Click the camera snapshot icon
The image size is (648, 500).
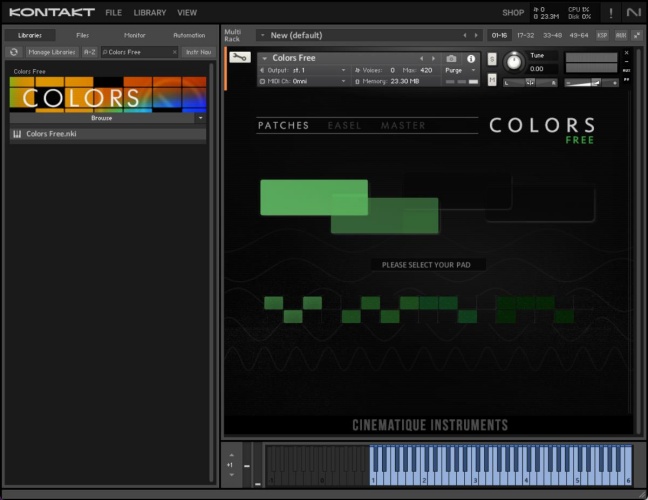coord(451,59)
